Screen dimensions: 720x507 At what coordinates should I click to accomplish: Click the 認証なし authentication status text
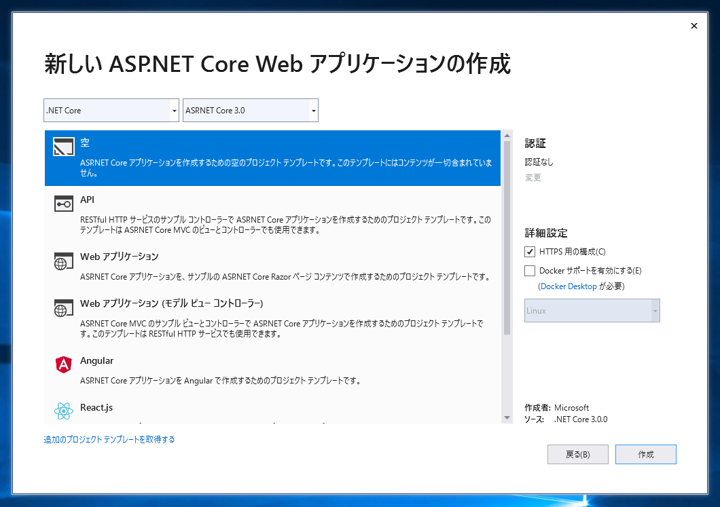pyautogui.click(x=539, y=162)
